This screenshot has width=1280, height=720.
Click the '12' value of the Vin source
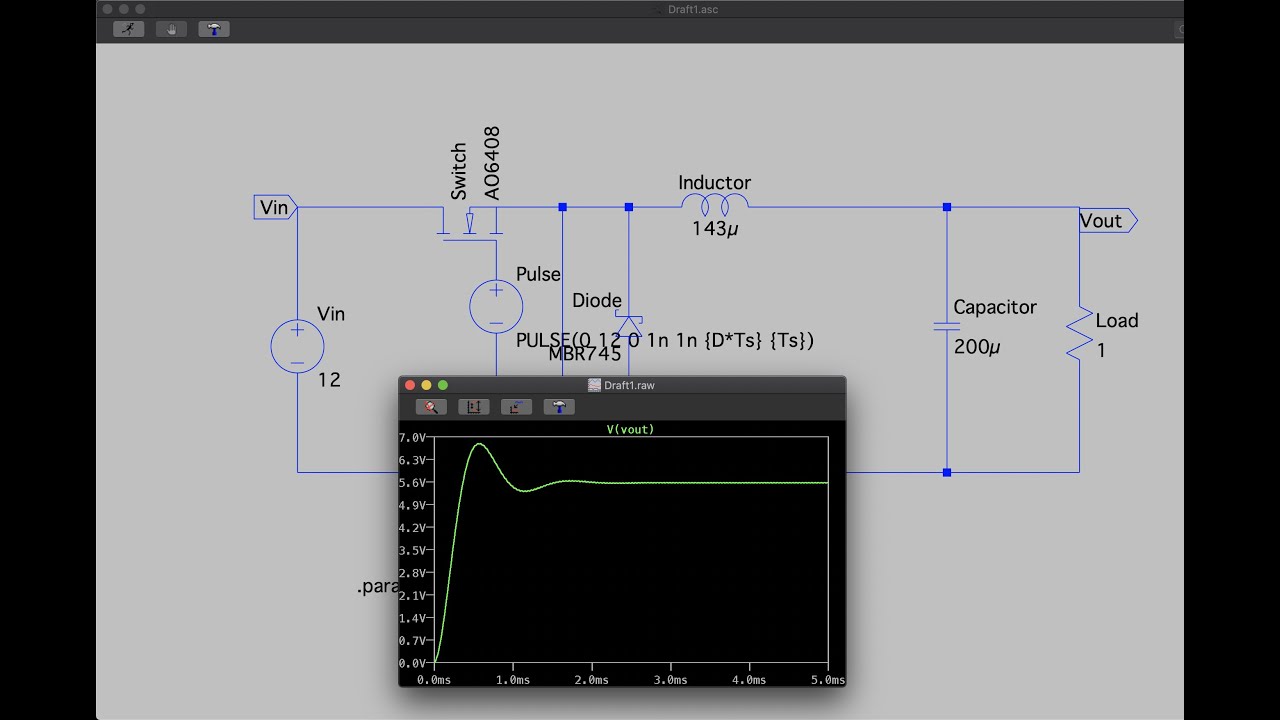pos(330,380)
